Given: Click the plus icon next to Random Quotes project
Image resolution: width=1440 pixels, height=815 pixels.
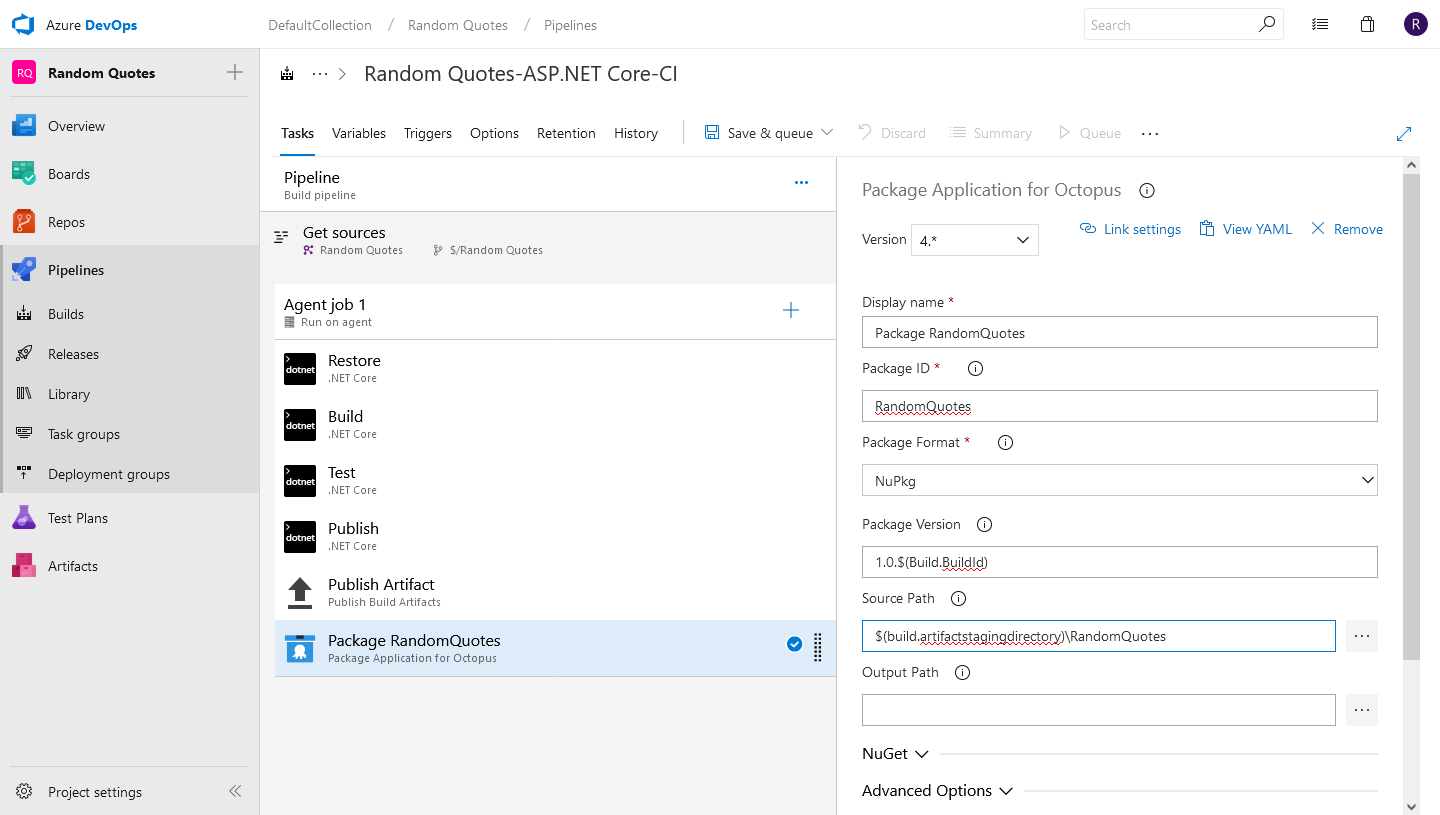Looking at the screenshot, I should tap(235, 72).
